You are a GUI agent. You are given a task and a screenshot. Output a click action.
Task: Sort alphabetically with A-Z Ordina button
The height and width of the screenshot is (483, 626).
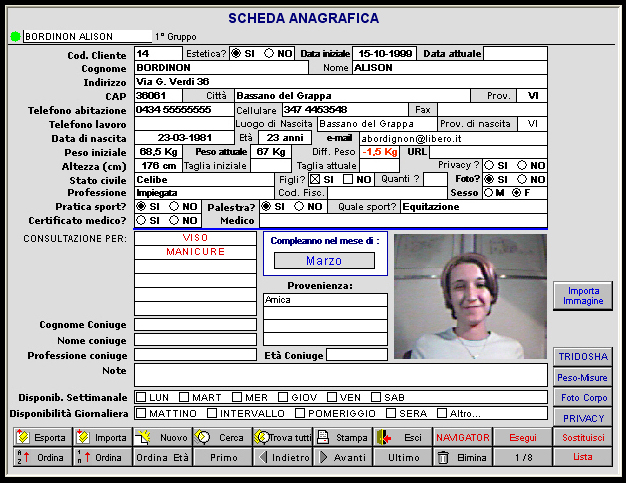pyautogui.click(x=43, y=457)
